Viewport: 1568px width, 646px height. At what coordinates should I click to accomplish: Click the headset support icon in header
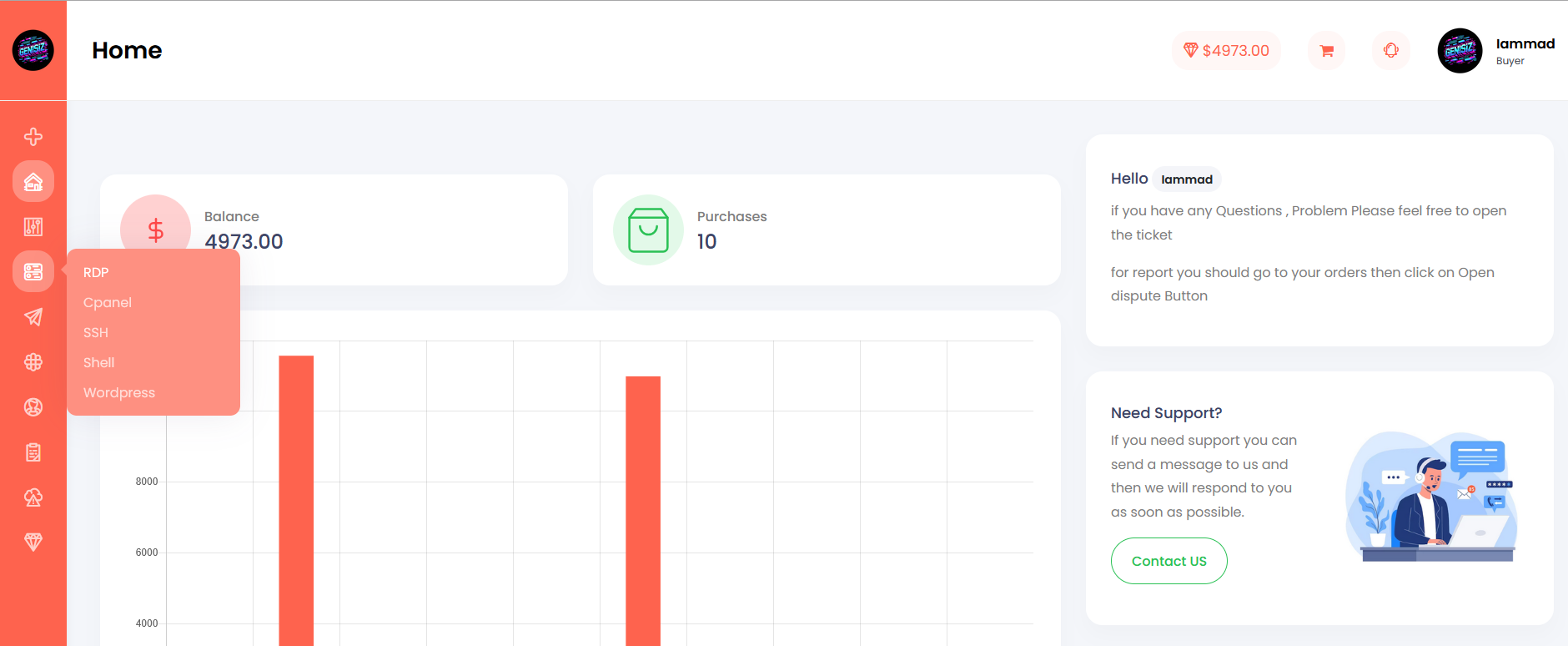point(1391,51)
